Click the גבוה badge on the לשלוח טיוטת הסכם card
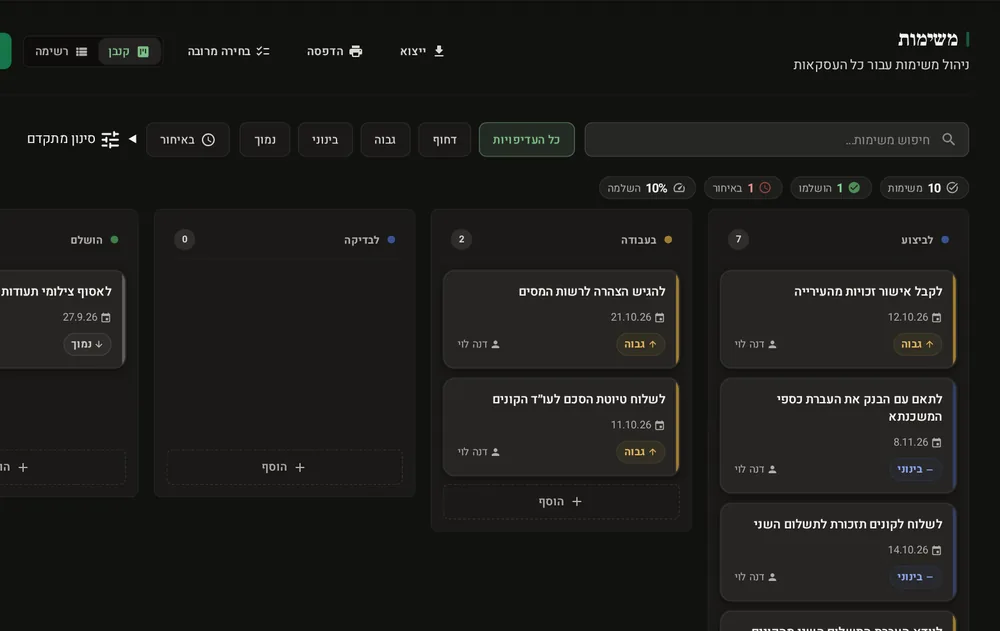 point(640,452)
